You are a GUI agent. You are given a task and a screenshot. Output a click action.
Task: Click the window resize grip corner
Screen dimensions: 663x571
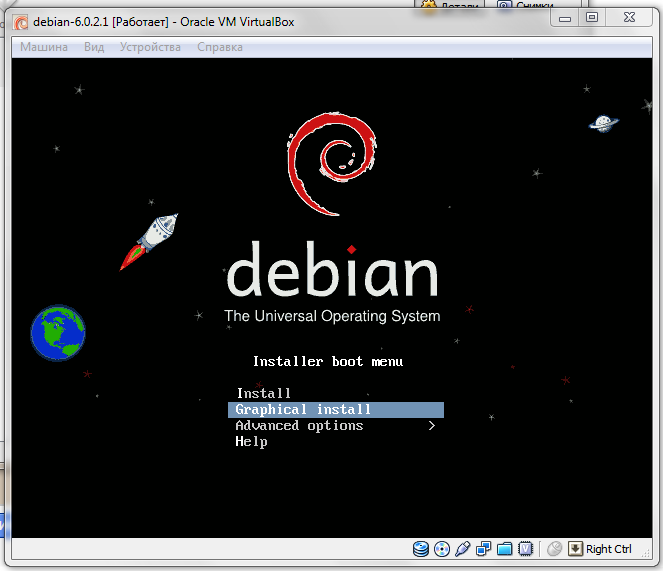(645, 553)
